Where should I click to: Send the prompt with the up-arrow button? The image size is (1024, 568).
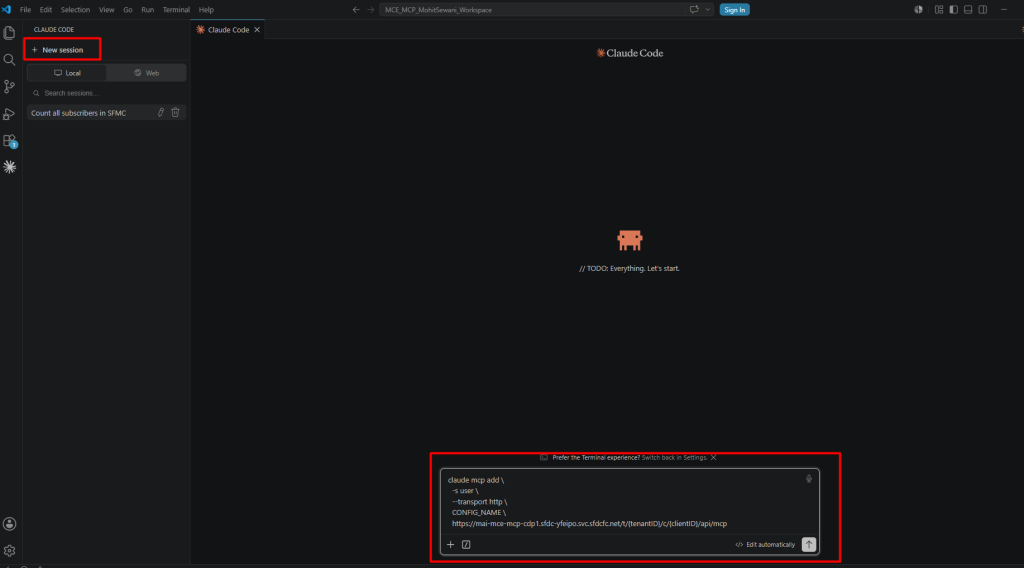808,544
